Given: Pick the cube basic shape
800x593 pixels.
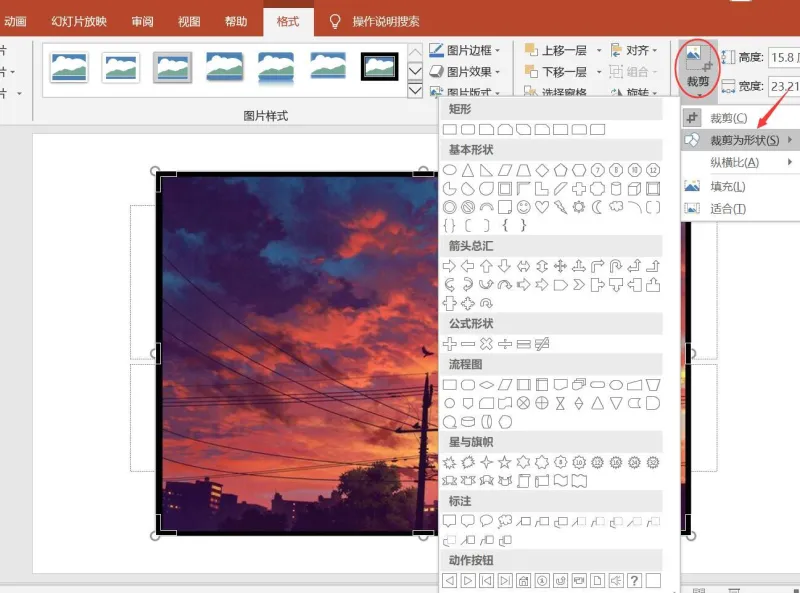Looking at the screenshot, I should pos(634,189).
